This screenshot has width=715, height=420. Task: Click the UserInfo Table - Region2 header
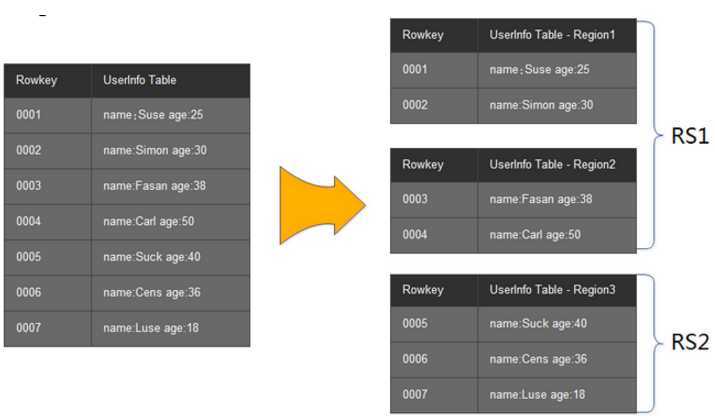pyautogui.click(x=552, y=164)
